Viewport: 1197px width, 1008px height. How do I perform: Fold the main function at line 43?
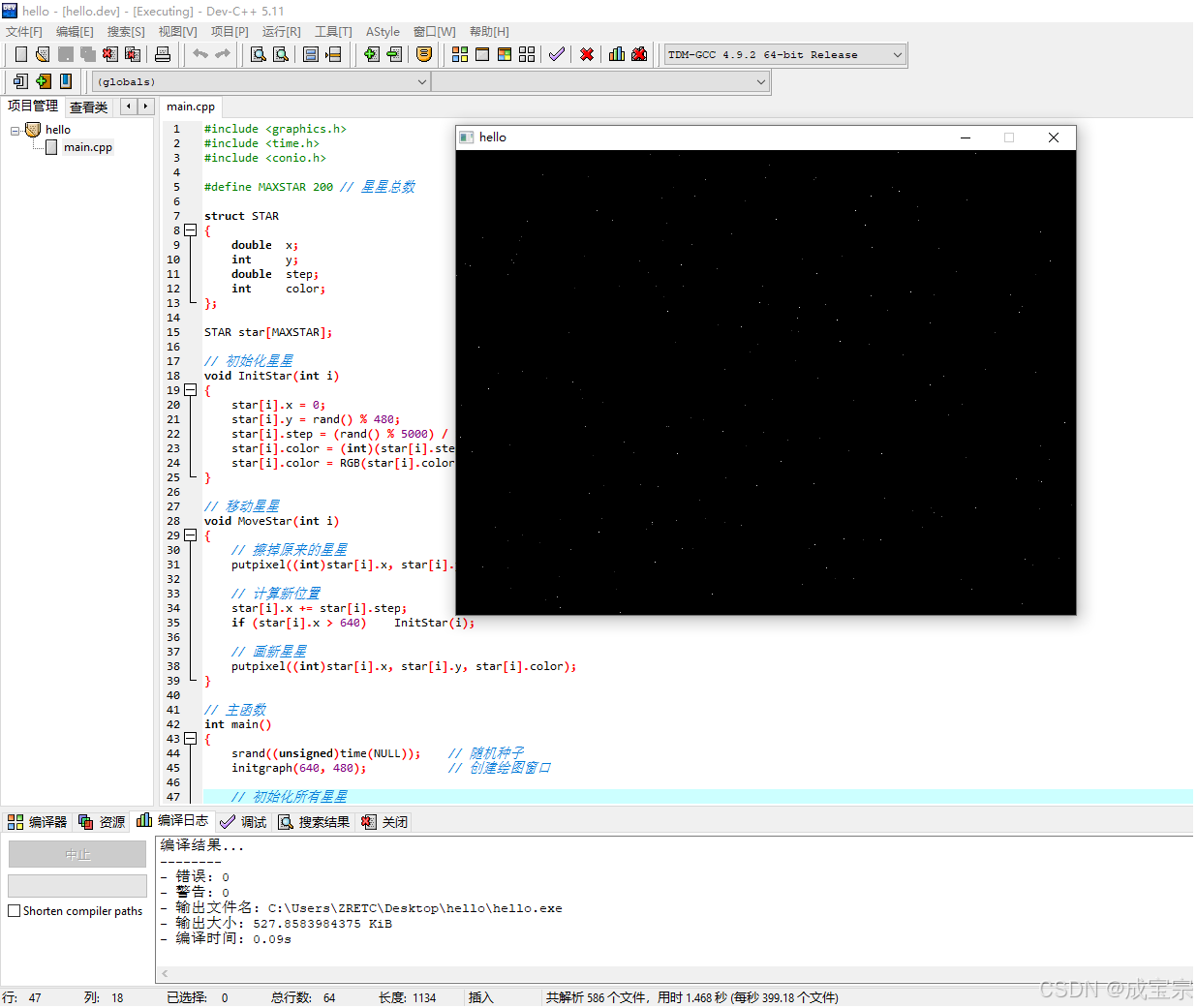191,739
